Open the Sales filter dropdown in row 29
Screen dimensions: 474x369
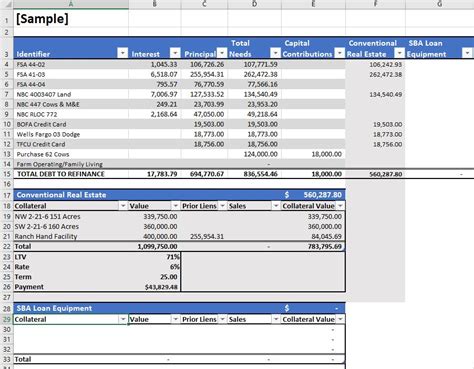pyautogui.click(x=276, y=319)
